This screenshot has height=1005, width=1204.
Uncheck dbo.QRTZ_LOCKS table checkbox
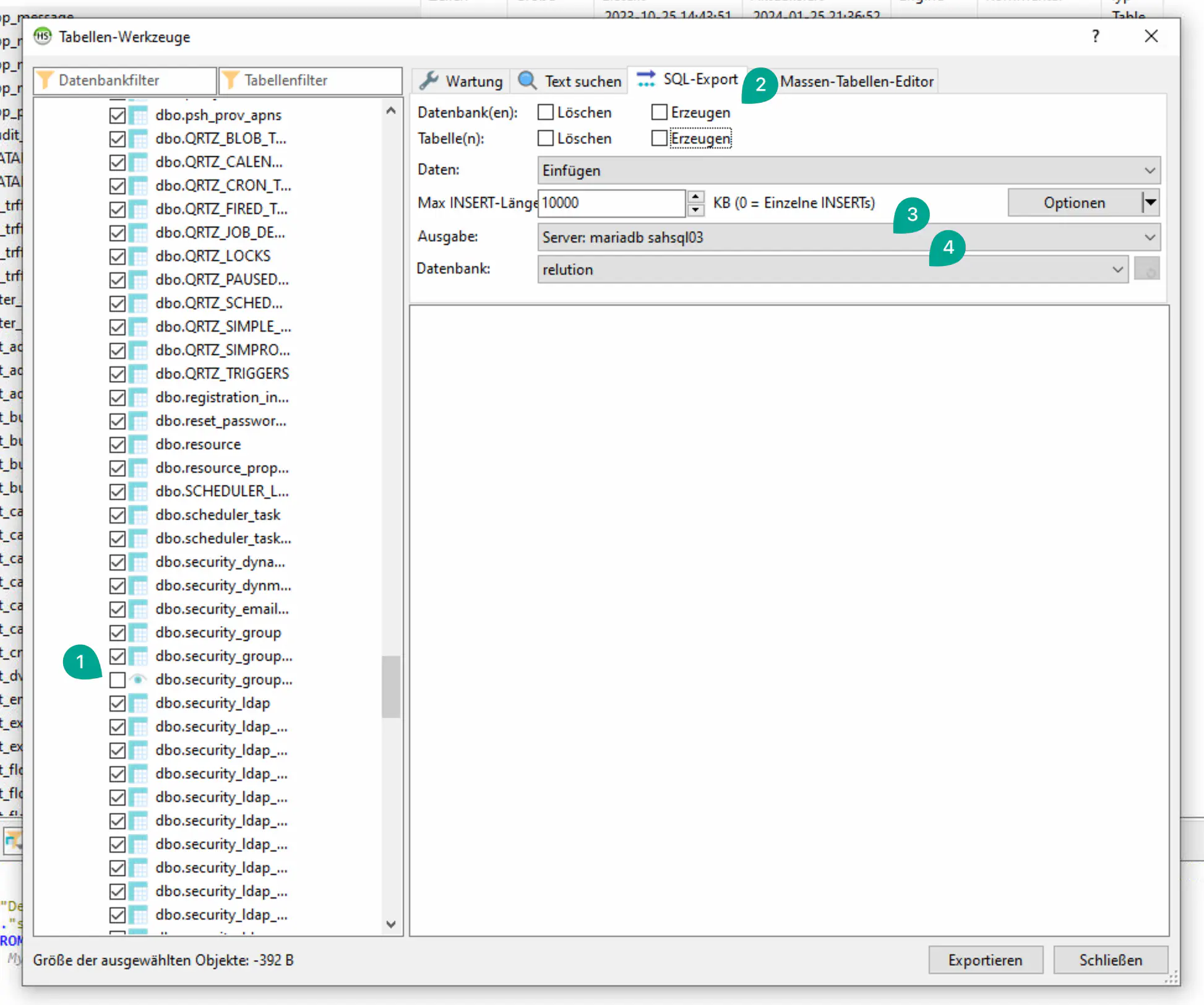(117, 256)
